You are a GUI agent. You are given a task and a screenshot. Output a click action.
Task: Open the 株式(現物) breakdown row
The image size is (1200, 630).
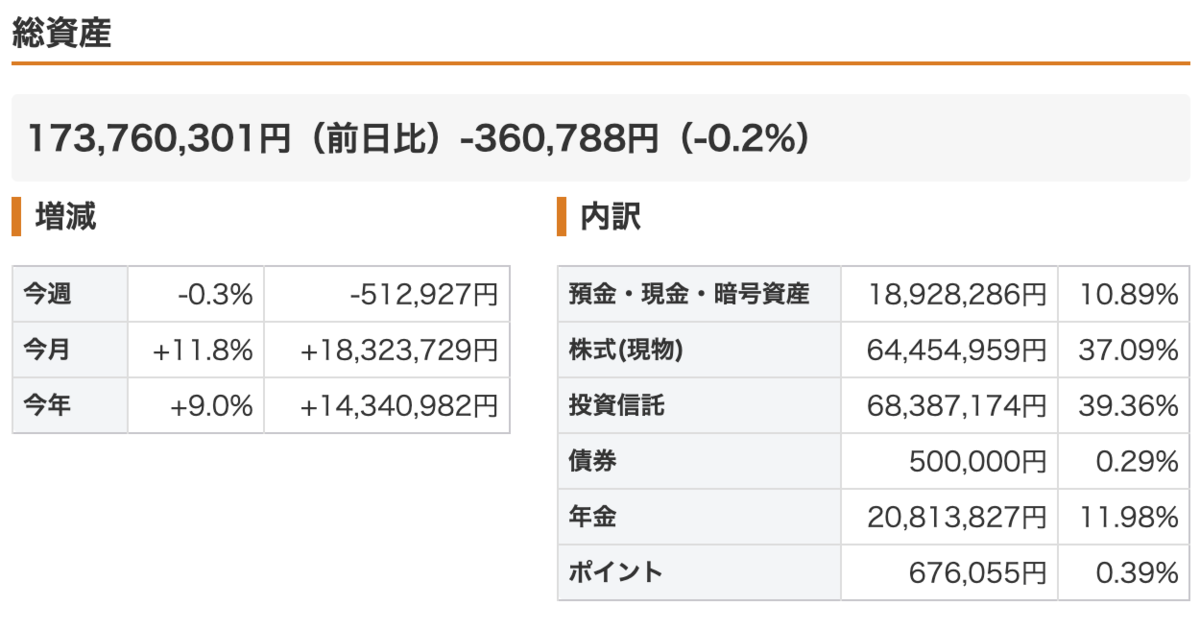tap(873, 350)
